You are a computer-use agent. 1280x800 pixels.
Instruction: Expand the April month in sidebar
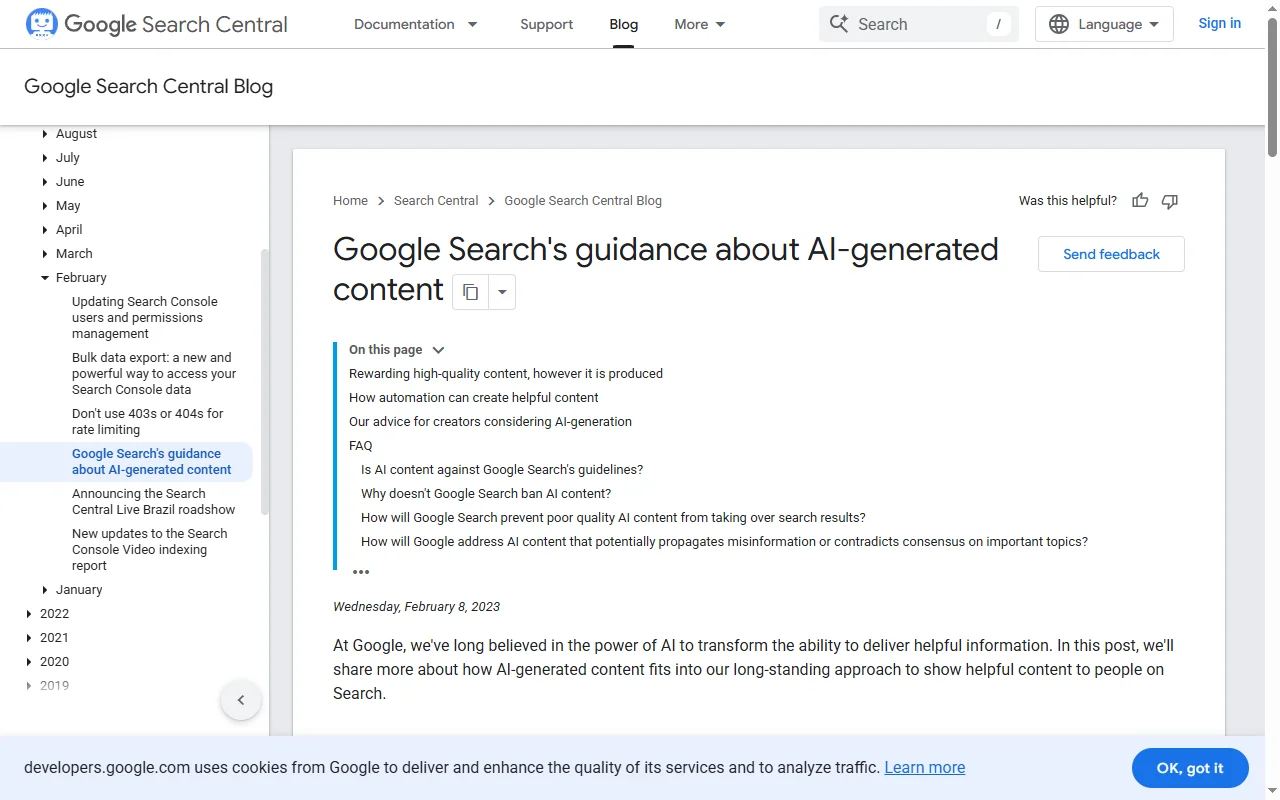45,230
